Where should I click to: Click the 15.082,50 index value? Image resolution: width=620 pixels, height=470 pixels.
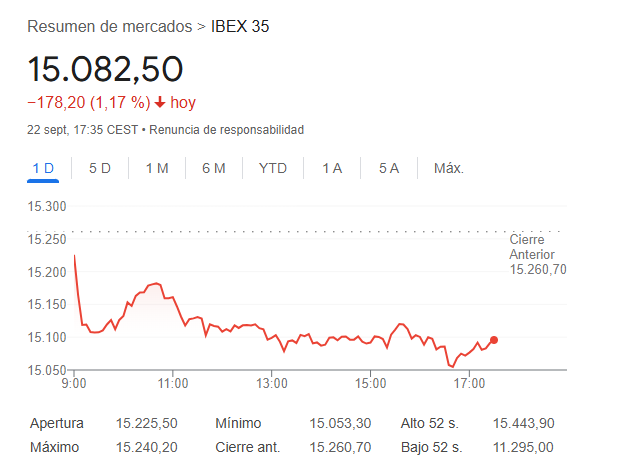[105, 70]
